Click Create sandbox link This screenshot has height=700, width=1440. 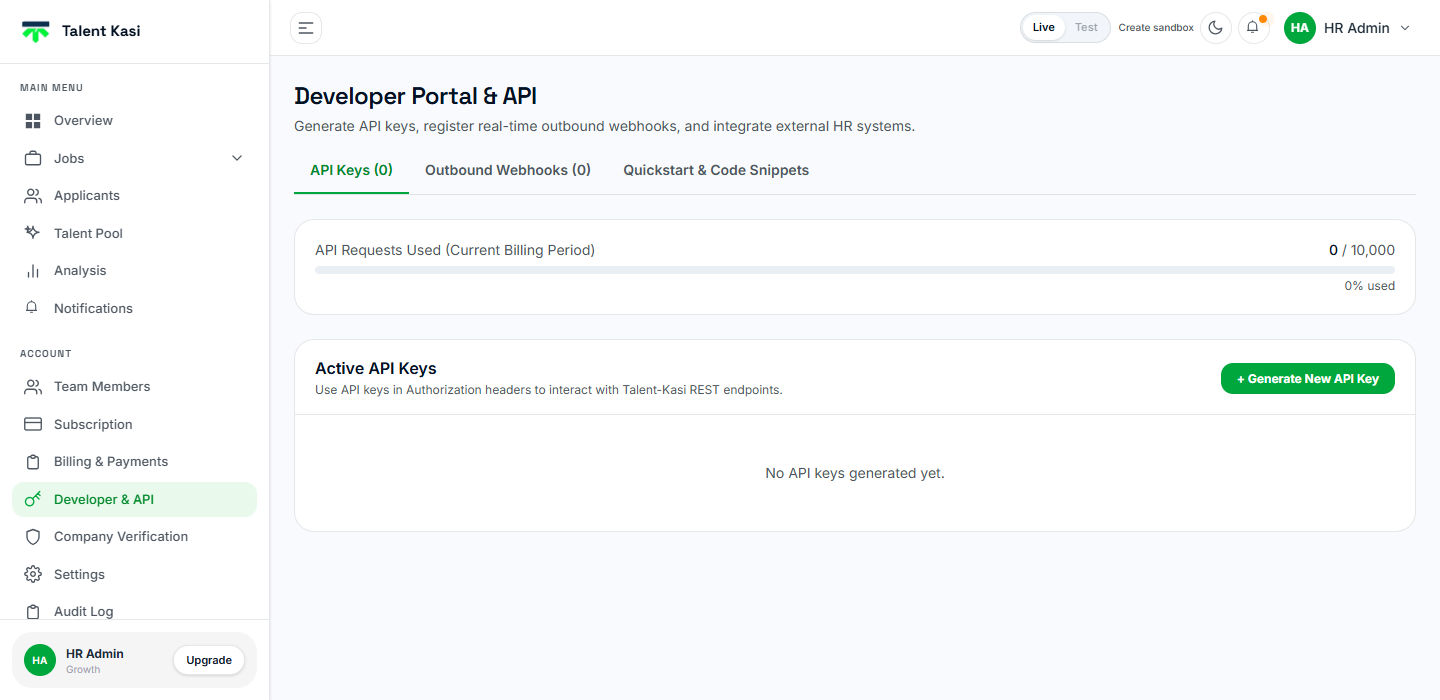tap(1156, 28)
